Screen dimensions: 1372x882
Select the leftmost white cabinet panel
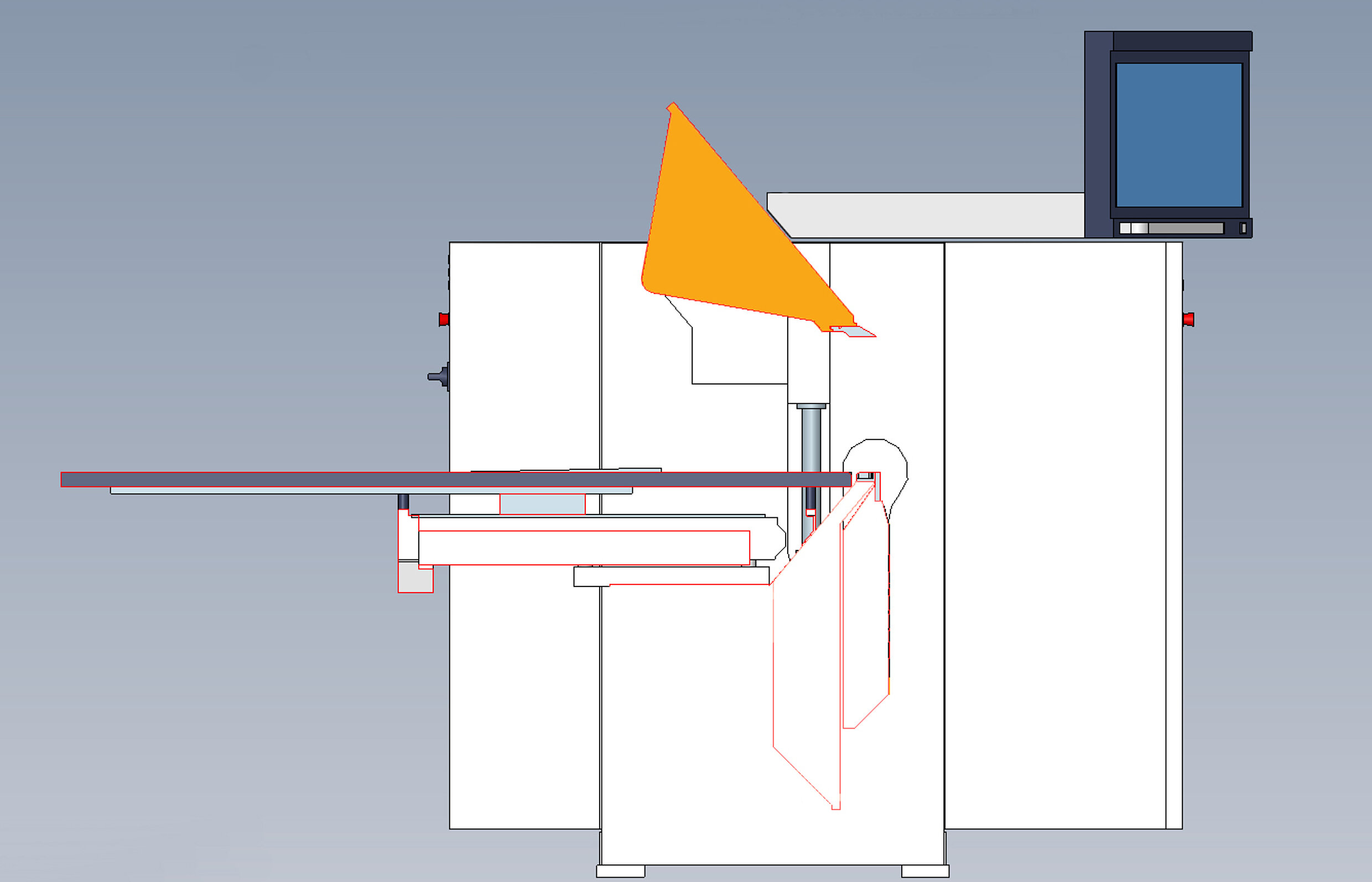[x=524, y=687]
